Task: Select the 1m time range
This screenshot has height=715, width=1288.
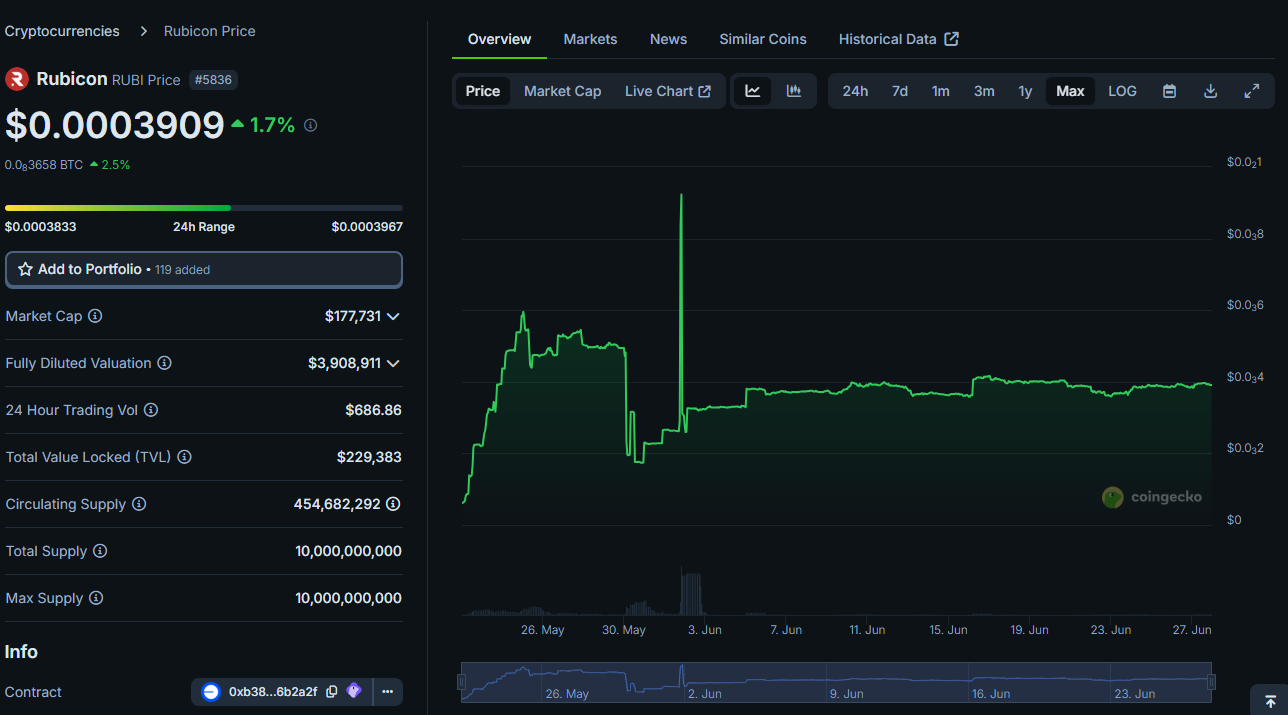Action: tap(941, 91)
